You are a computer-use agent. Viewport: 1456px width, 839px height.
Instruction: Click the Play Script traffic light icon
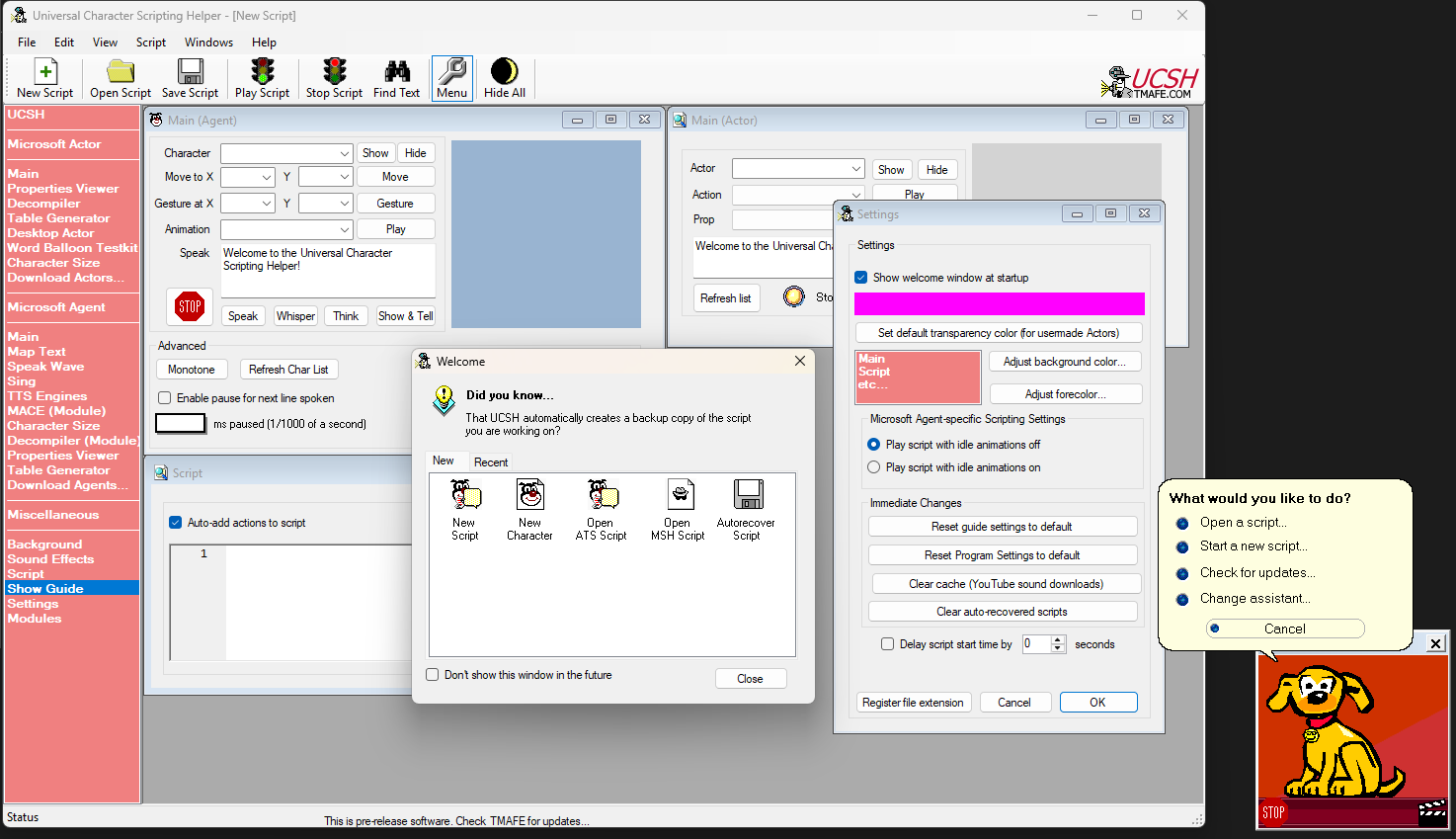[263, 71]
